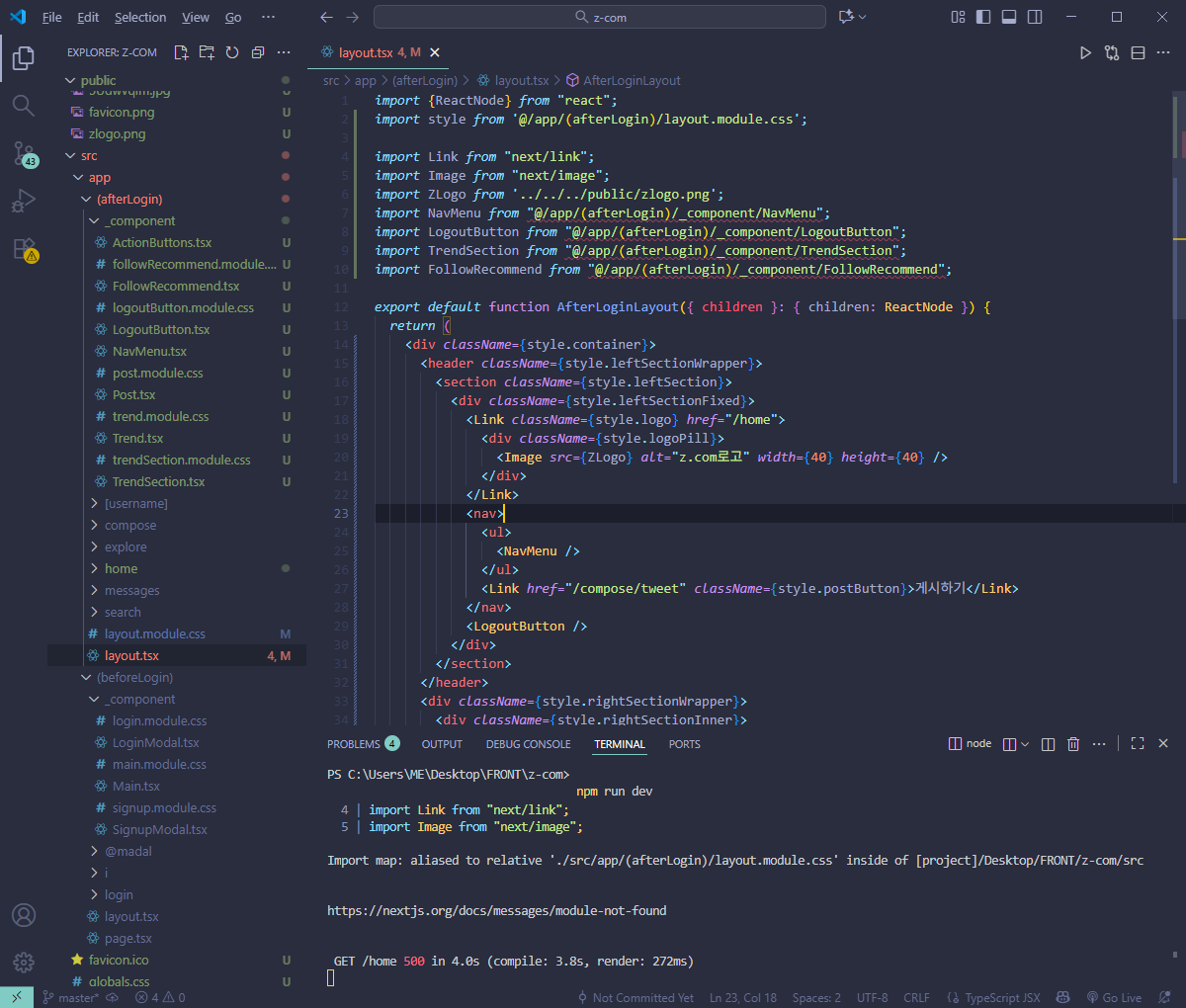
Task: Switch to the PROBLEMS panel tab
Action: (x=363, y=744)
